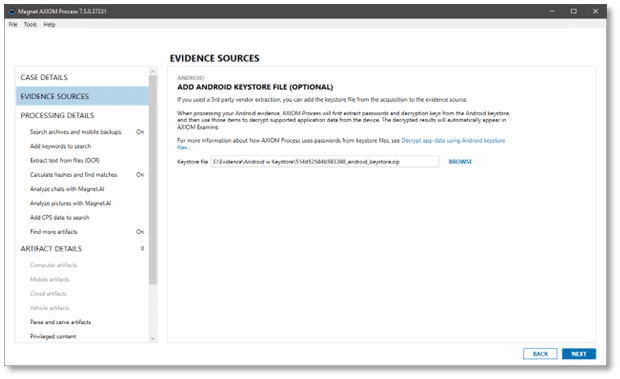
Task: Open Find more artifacts option
Action: tap(54, 232)
